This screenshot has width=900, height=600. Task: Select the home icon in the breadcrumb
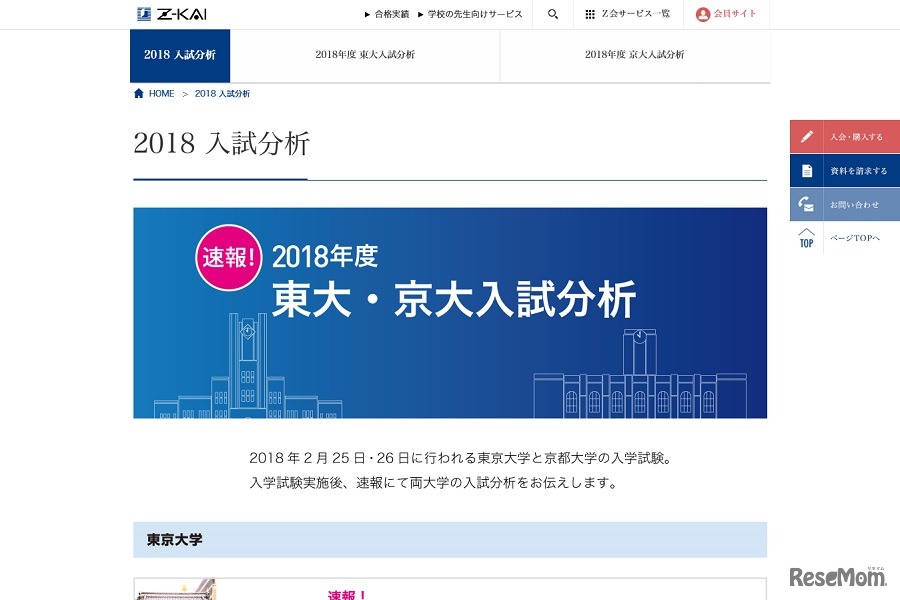tap(138, 92)
